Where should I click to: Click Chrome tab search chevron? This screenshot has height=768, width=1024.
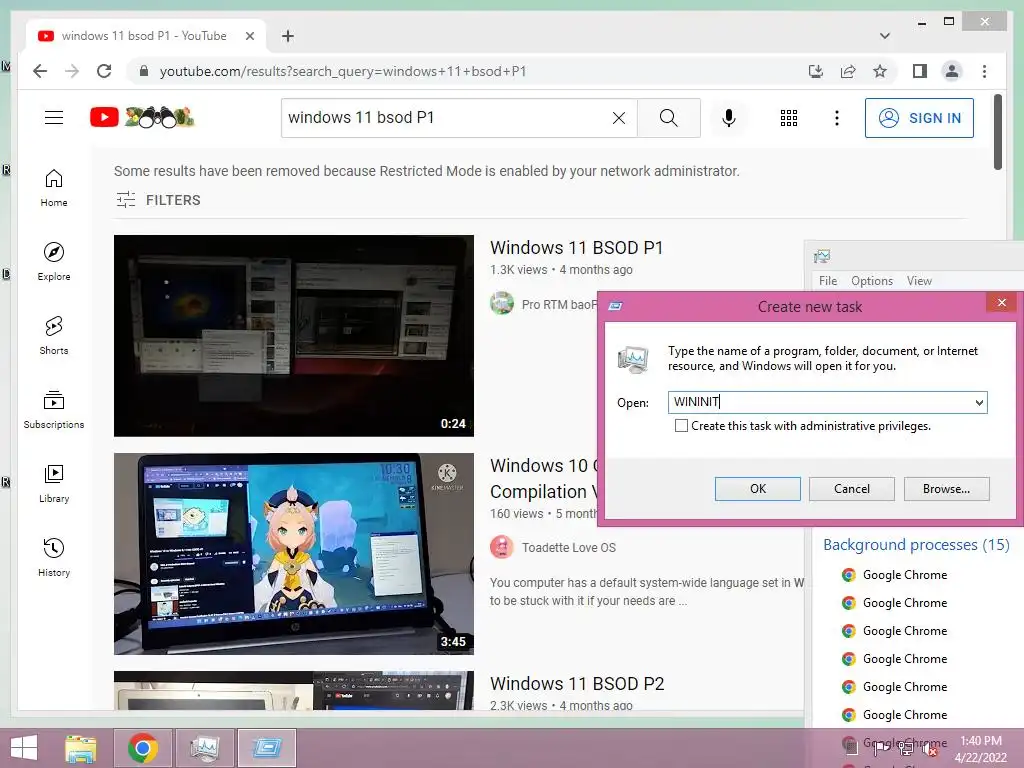tap(884, 36)
